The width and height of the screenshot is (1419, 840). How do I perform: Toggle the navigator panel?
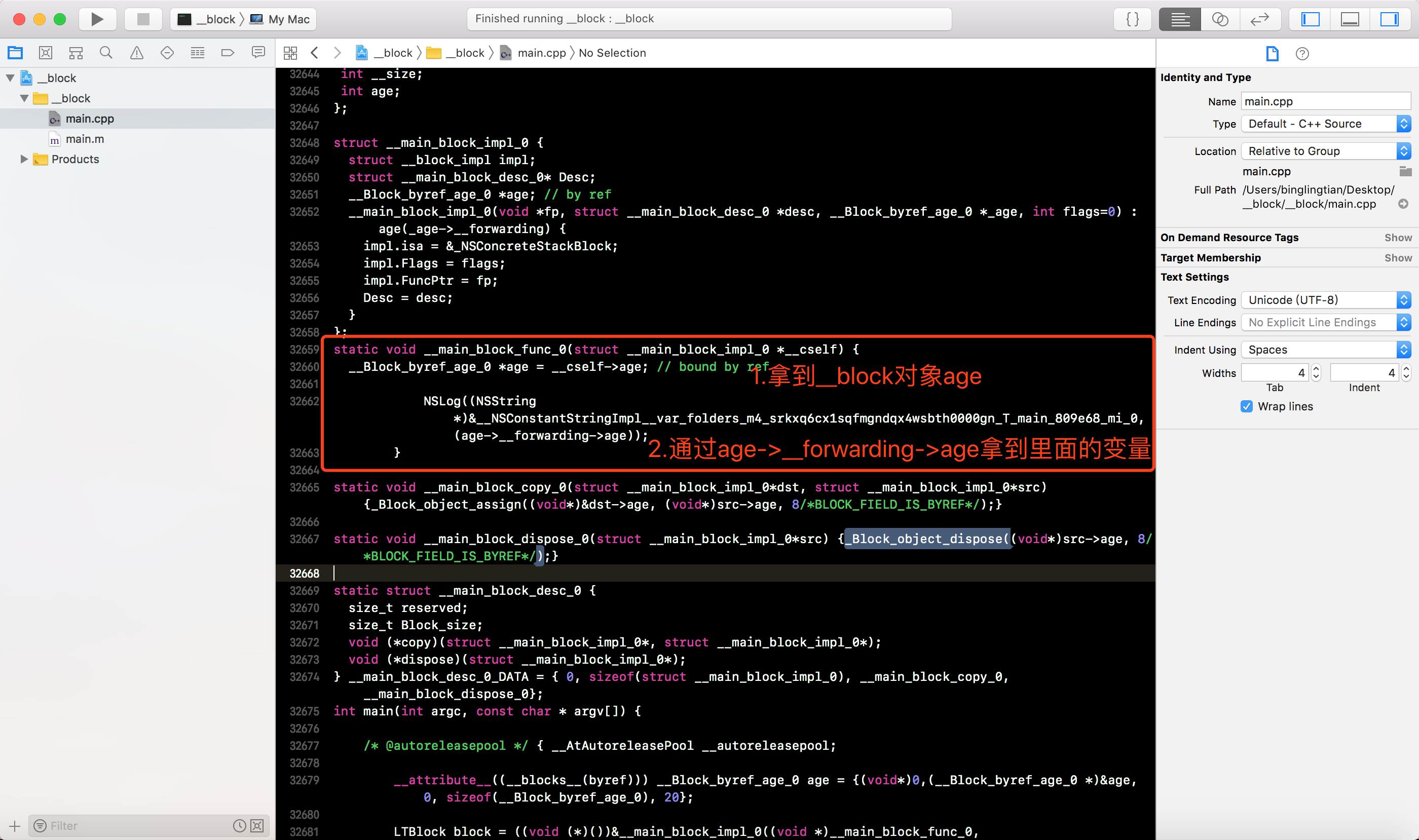(1310, 19)
